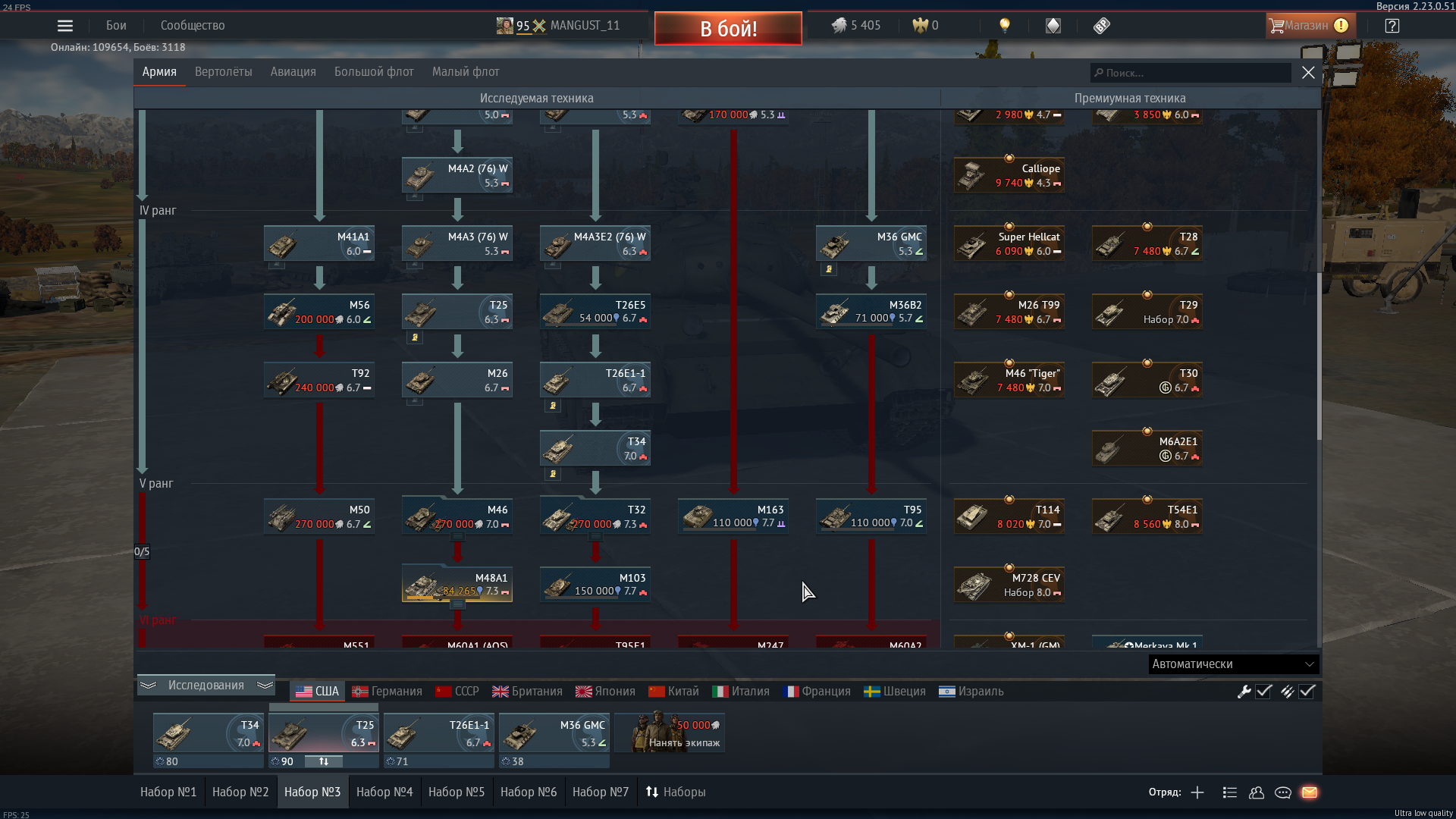The image size is (1456, 819).
Task: Open the diamond-shaped item icon
Action: click(x=1053, y=26)
